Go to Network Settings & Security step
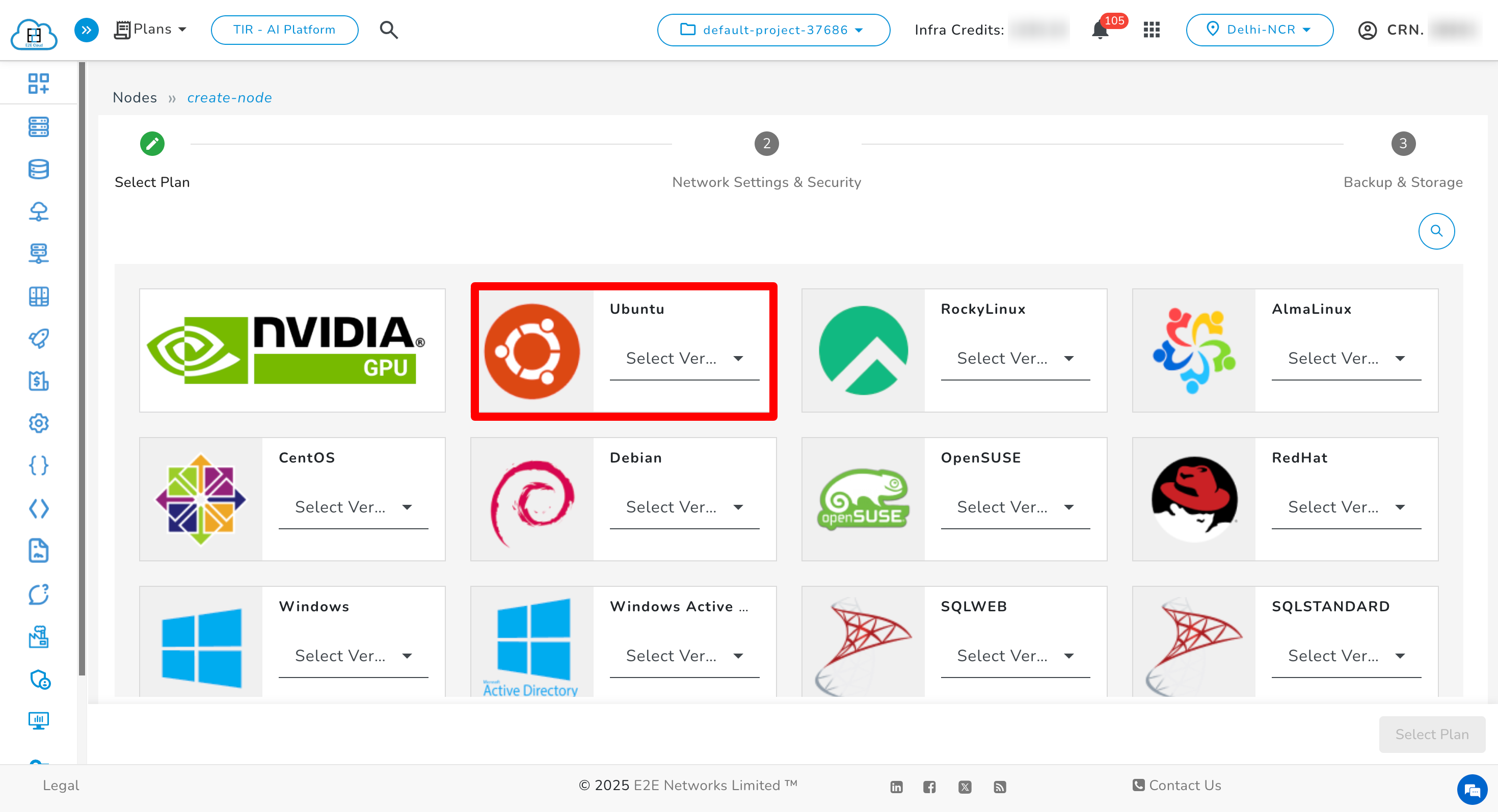This screenshot has height=812, width=1498. (766, 144)
